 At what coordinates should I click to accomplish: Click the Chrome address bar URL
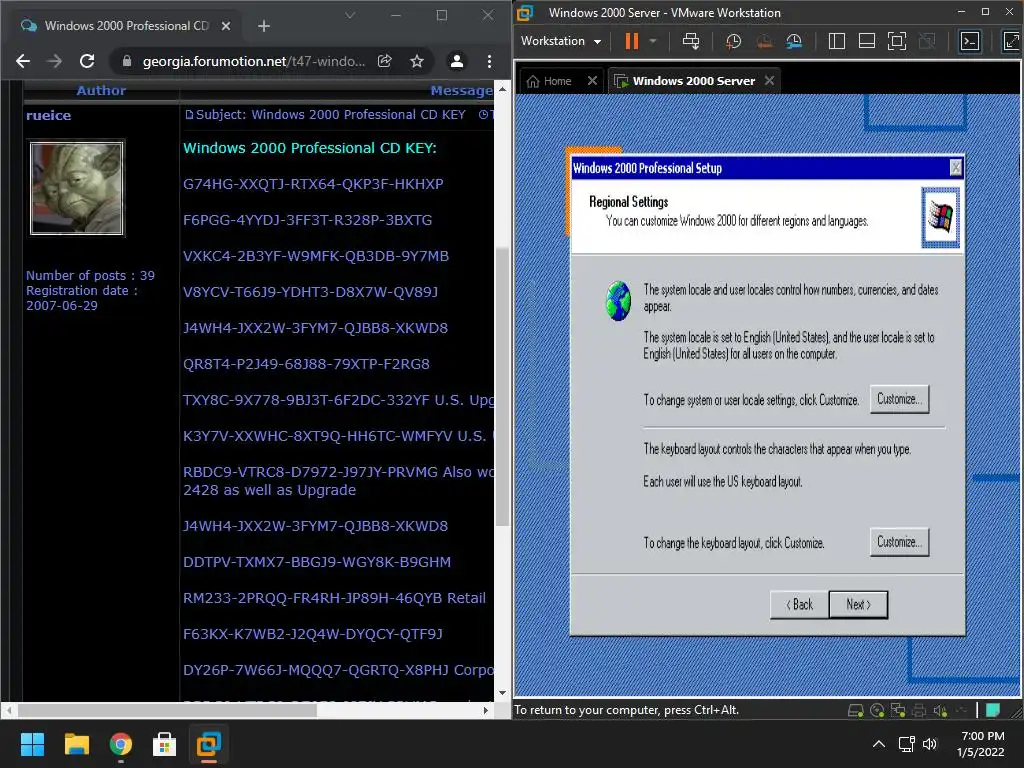pyautogui.click(x=253, y=61)
